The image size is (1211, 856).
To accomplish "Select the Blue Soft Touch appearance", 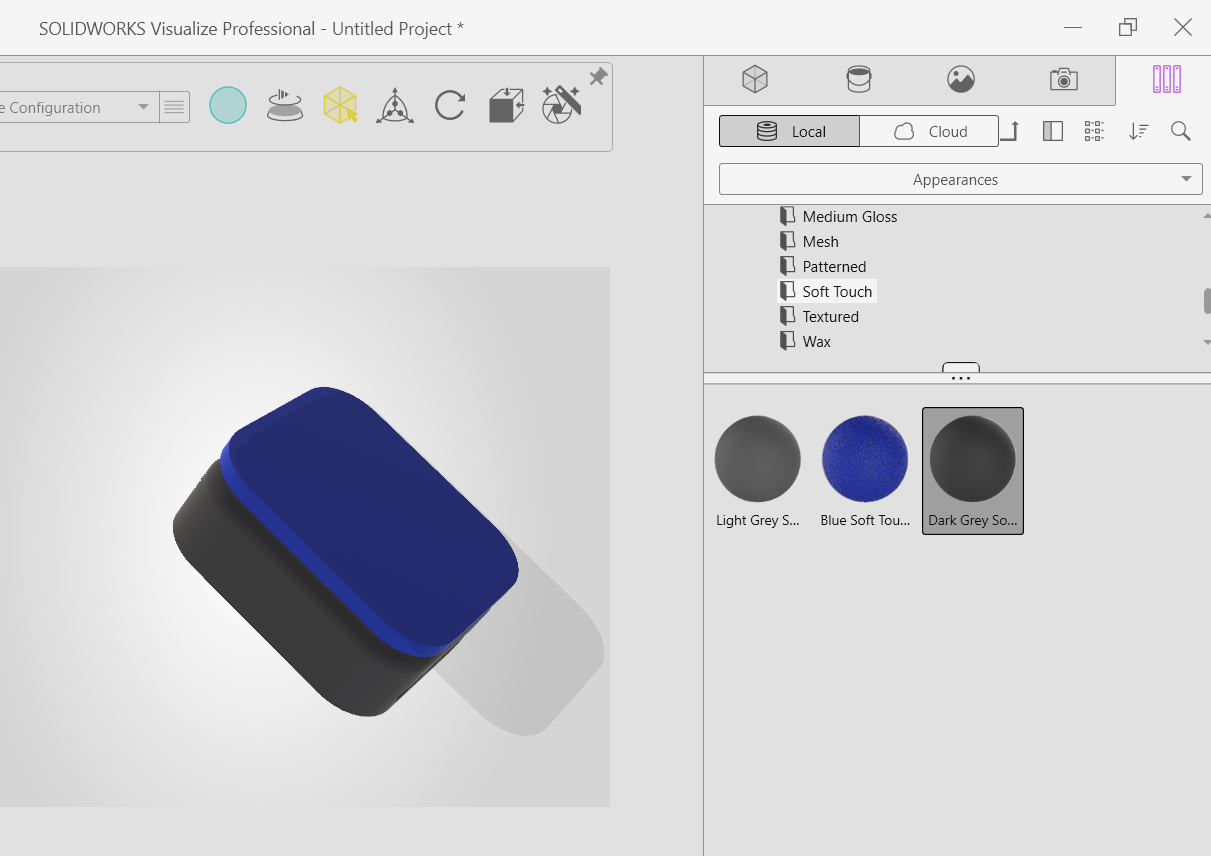I will [865, 470].
